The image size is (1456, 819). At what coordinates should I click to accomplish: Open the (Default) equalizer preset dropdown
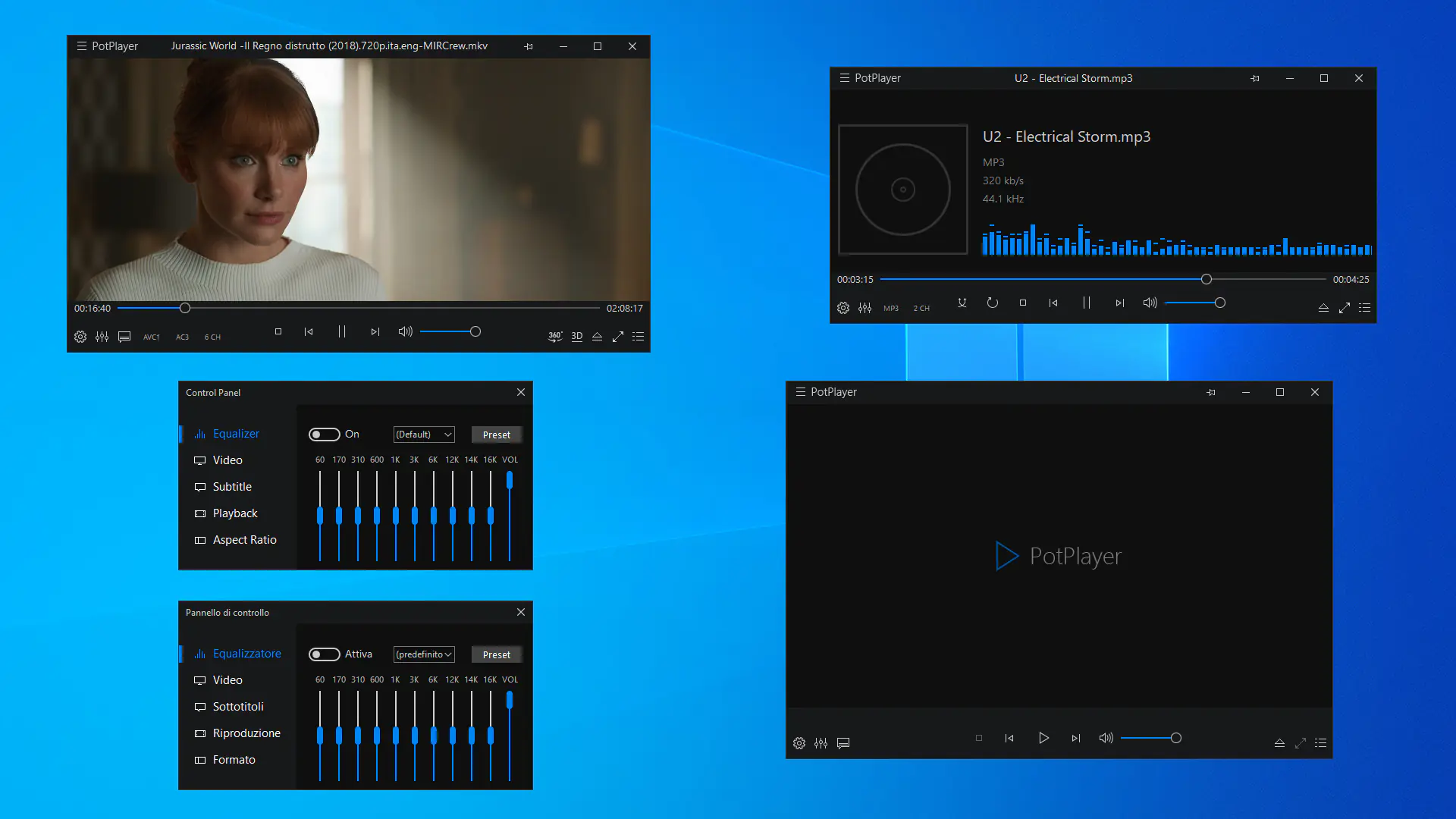[424, 435]
